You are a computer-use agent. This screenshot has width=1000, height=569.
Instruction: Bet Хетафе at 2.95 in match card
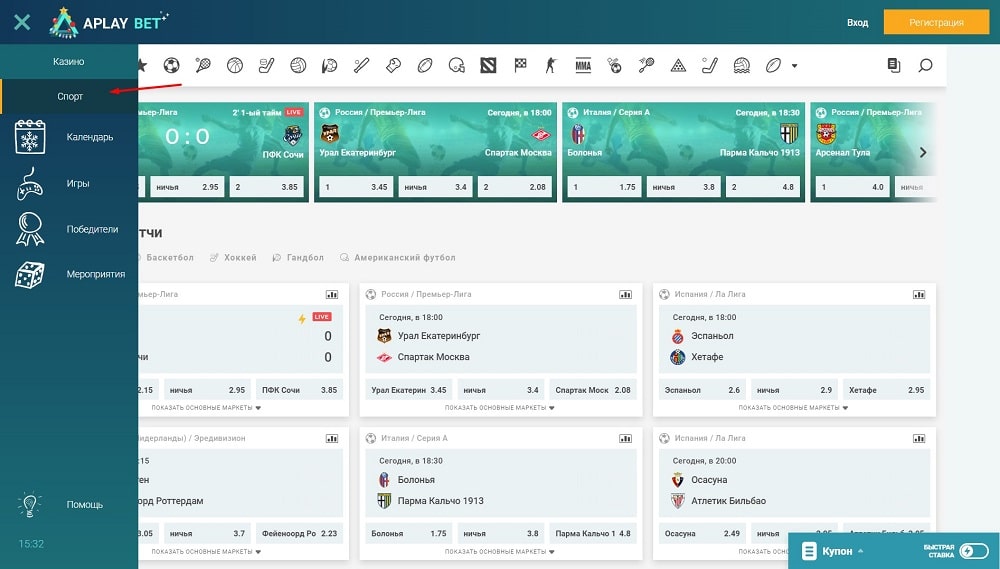pyautogui.click(x=886, y=390)
